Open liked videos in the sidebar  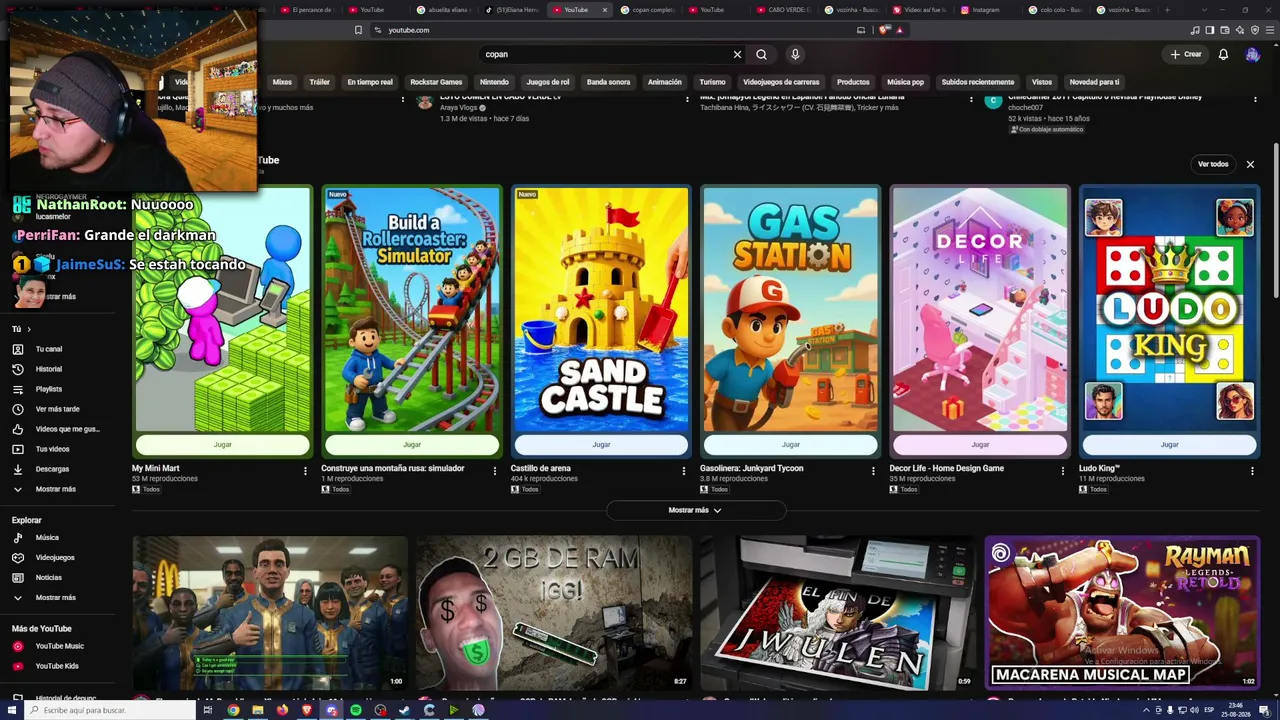coord(56,429)
